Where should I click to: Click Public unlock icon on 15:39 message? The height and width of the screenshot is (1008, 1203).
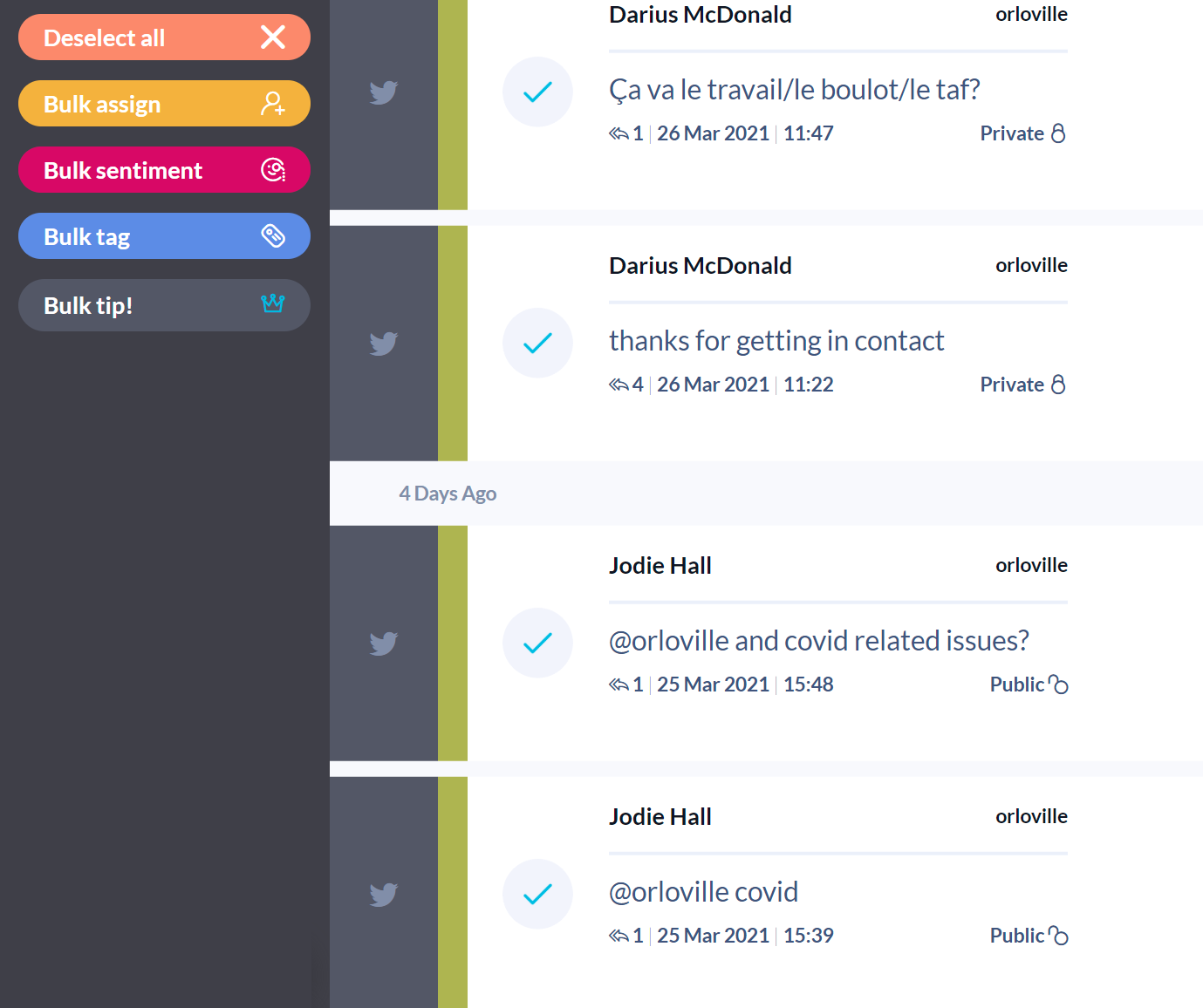click(1058, 936)
